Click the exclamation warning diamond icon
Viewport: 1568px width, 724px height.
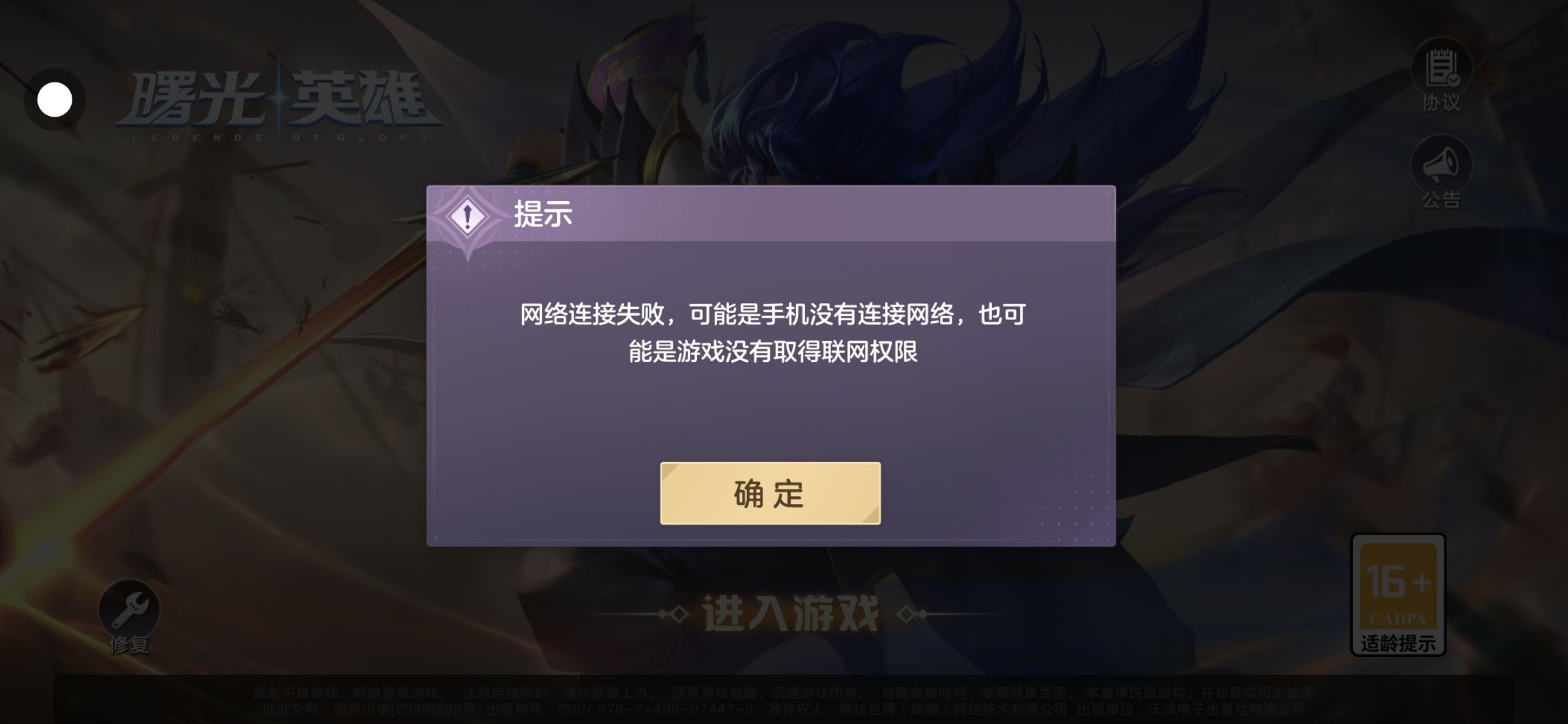pyautogui.click(x=467, y=216)
